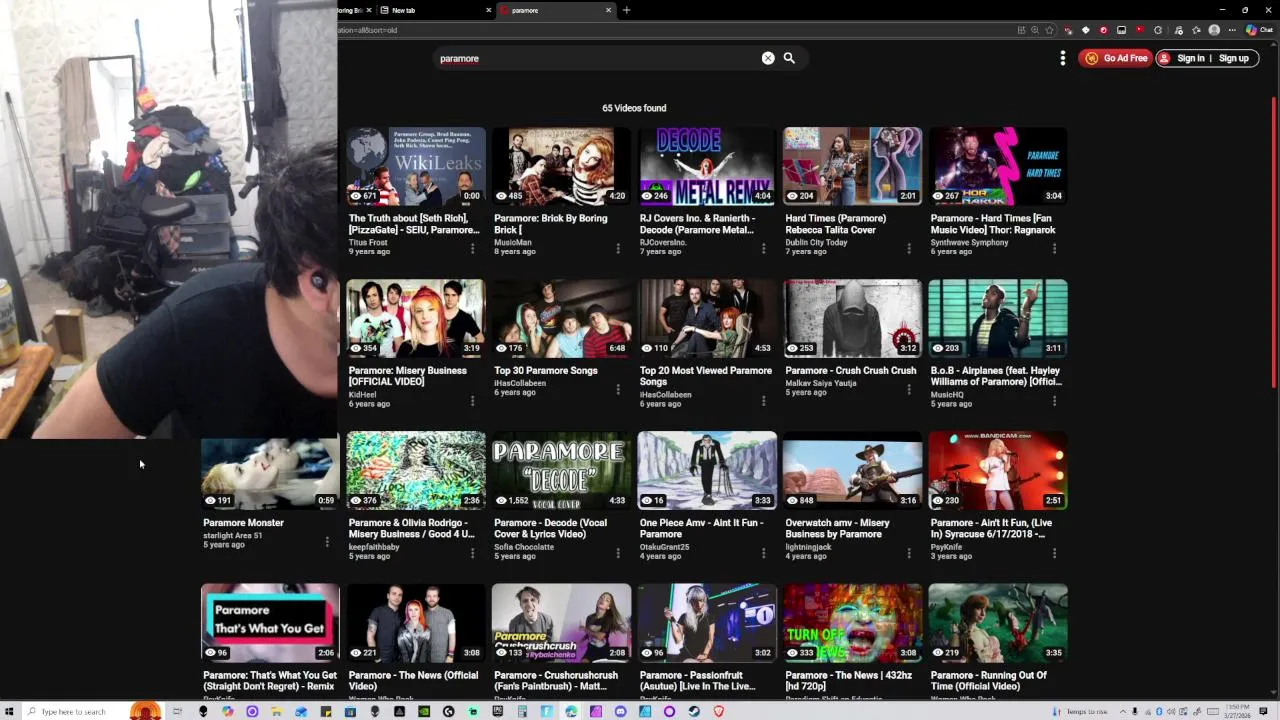Click Paramore - Crush Crush Crush title

point(851,370)
